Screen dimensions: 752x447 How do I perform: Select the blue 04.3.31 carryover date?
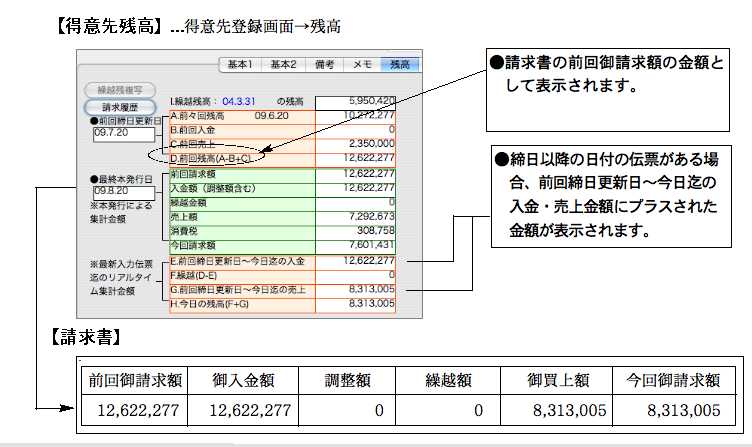coord(239,102)
